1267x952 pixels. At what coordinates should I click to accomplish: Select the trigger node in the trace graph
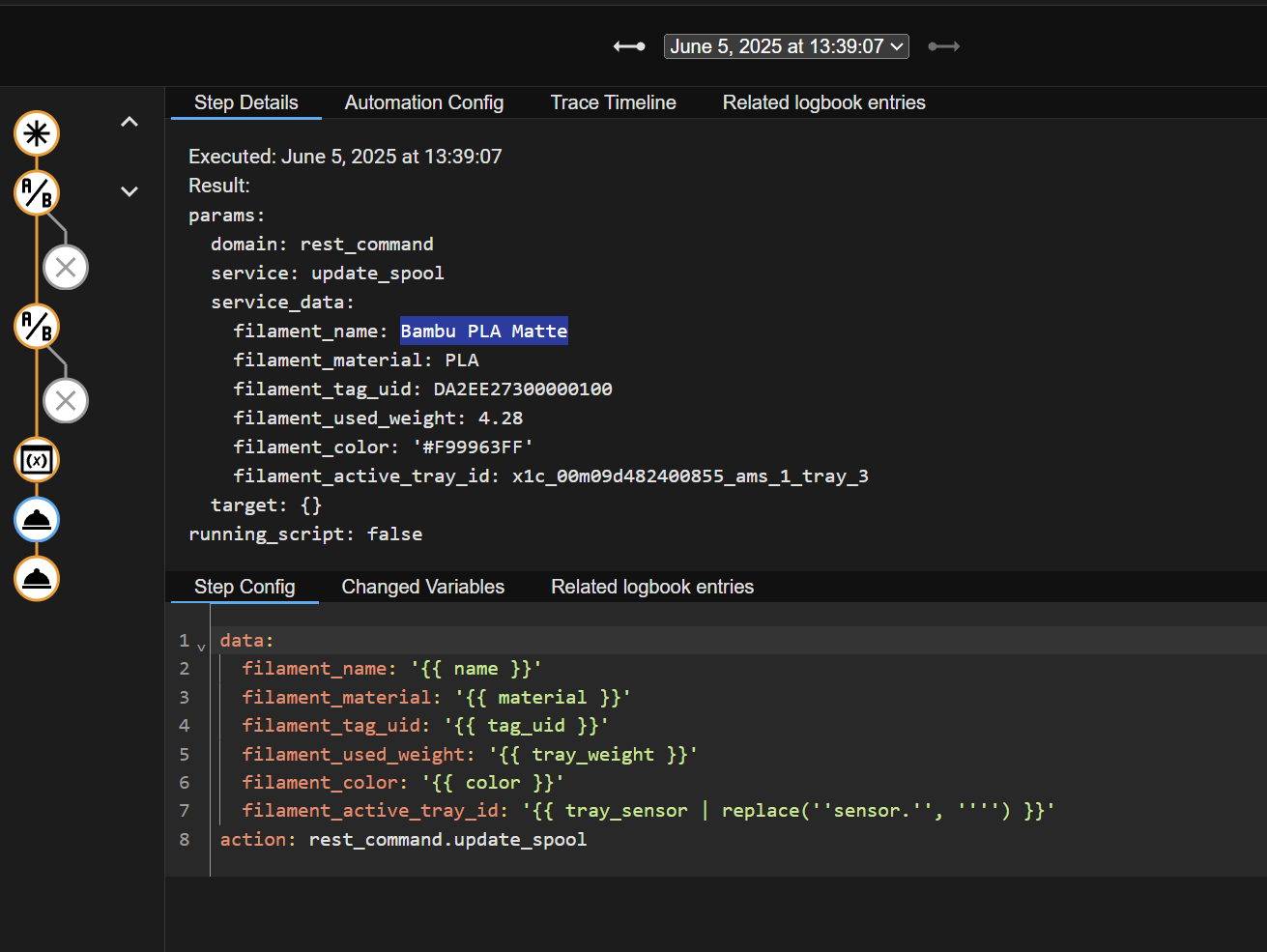point(36,133)
